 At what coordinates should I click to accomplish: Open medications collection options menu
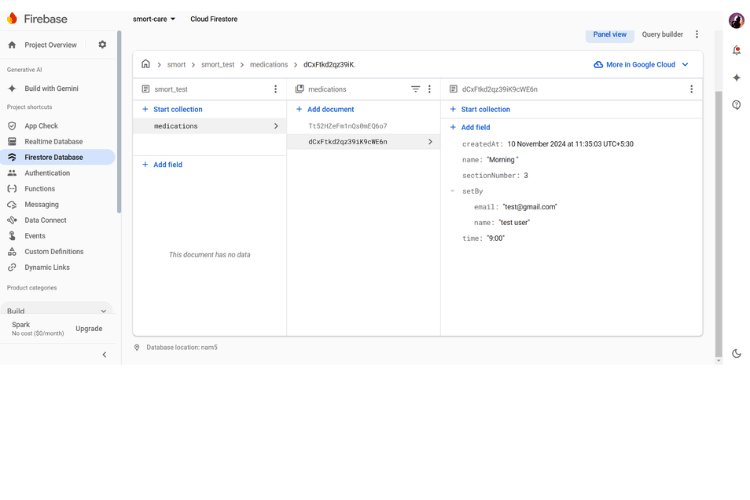pos(430,89)
